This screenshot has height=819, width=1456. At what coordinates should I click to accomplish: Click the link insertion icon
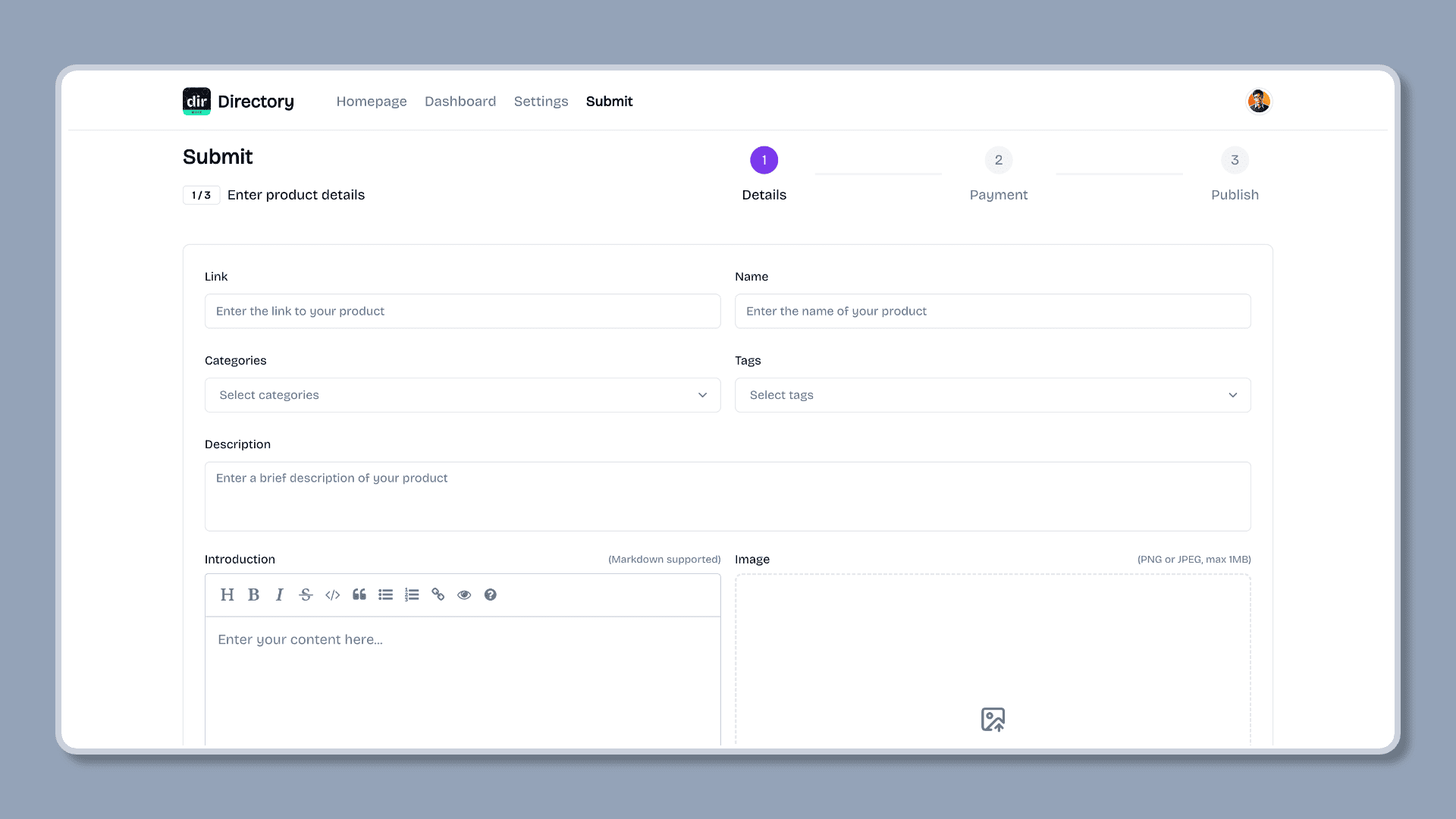pos(438,594)
